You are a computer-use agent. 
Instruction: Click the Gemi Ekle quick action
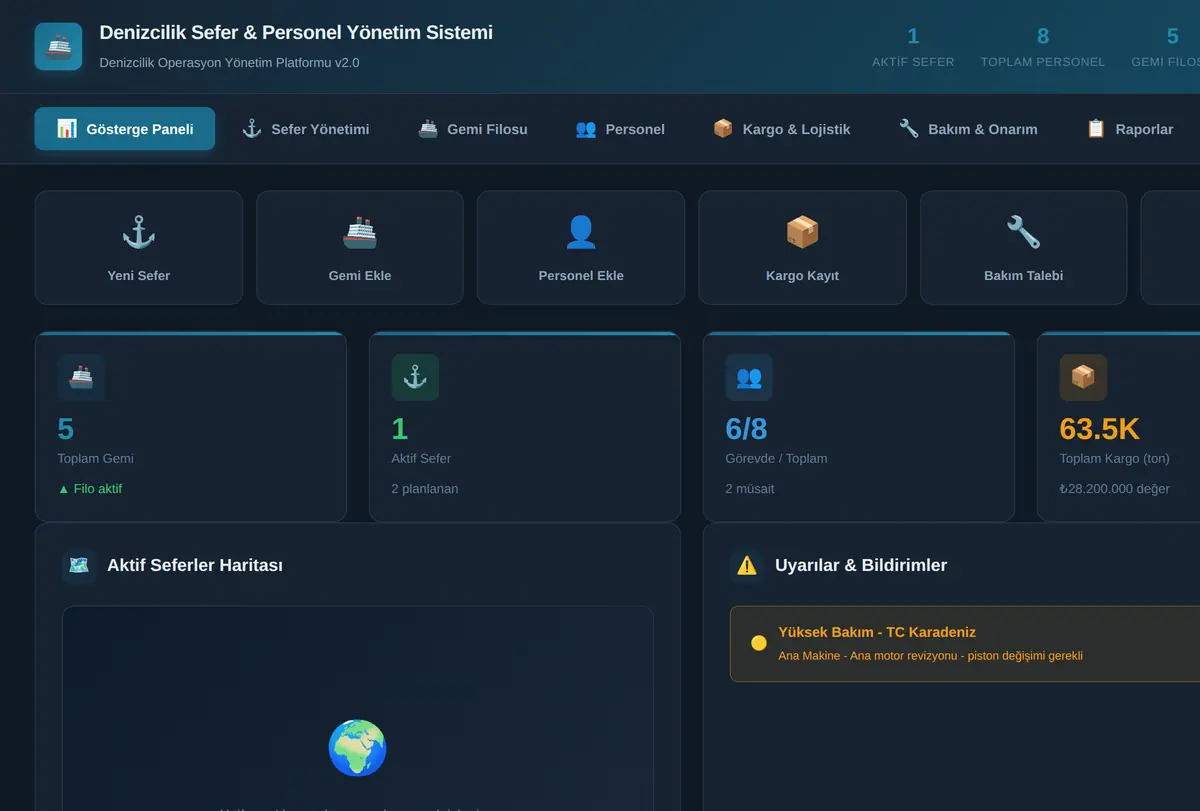click(360, 248)
